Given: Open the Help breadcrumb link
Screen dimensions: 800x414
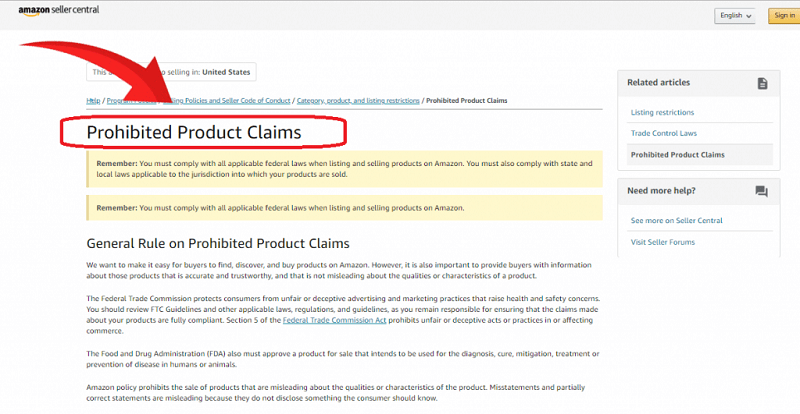Looking at the screenshot, I should (93, 101).
